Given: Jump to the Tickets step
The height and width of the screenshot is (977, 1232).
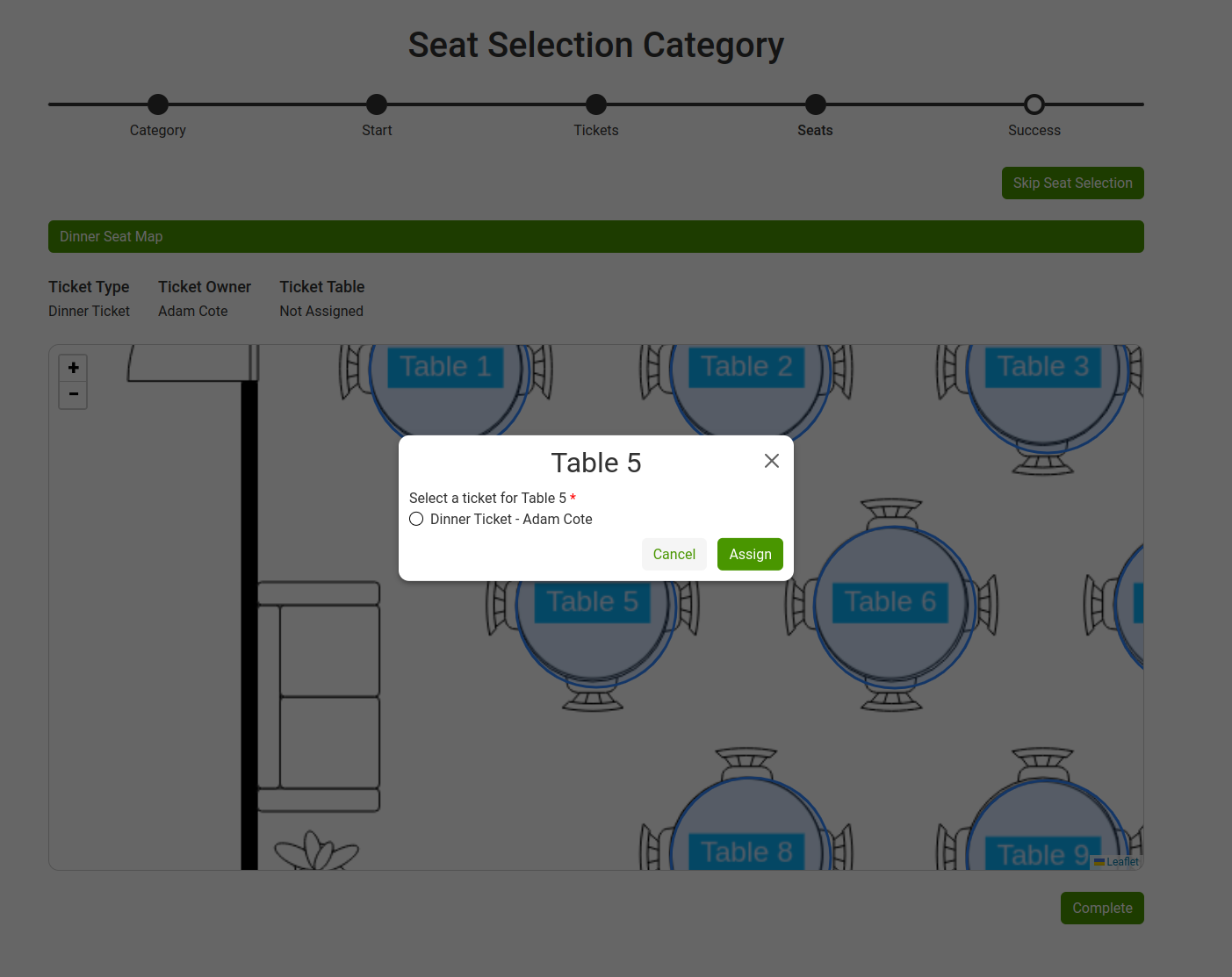Looking at the screenshot, I should click(x=595, y=104).
